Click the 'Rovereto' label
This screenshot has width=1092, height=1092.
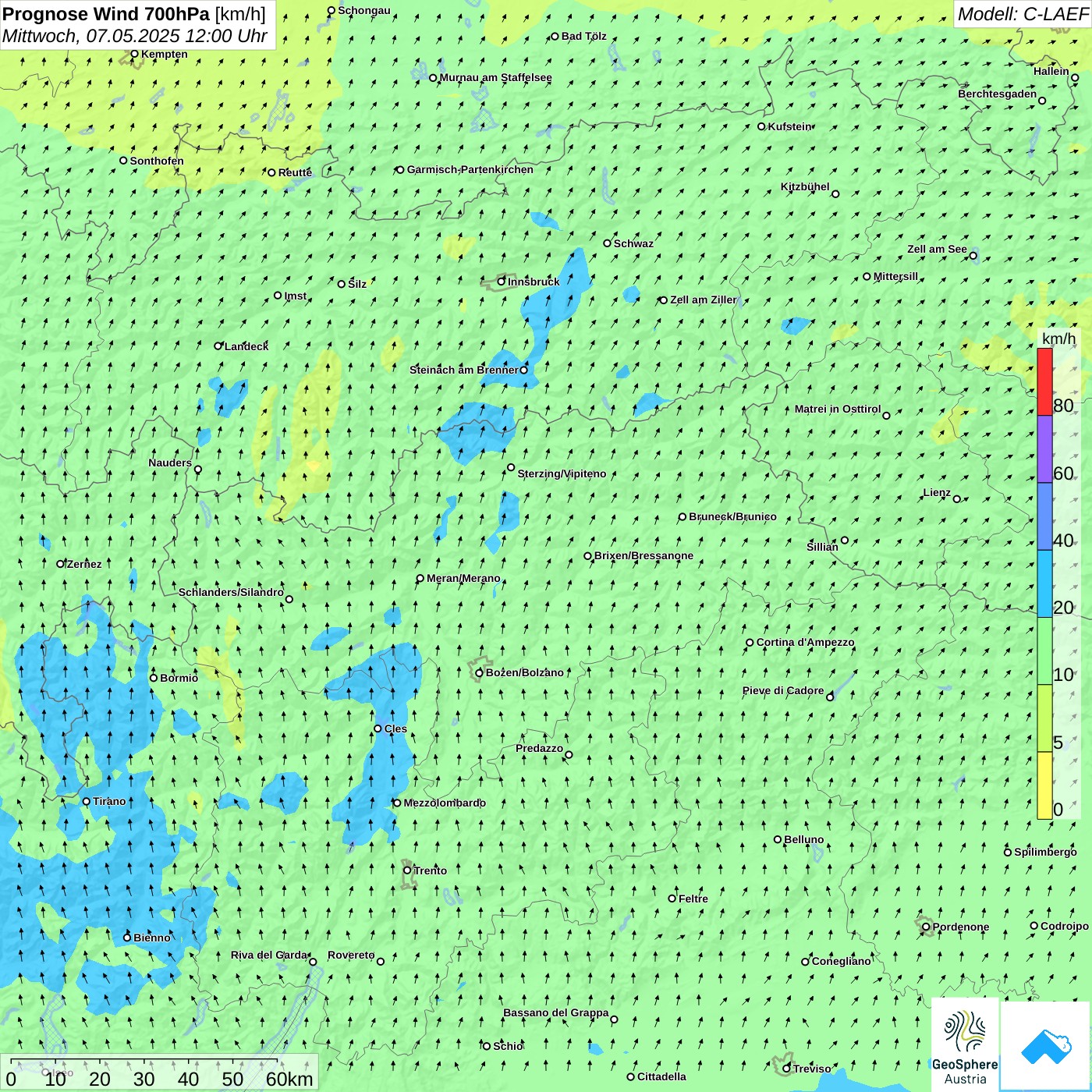tap(351, 955)
